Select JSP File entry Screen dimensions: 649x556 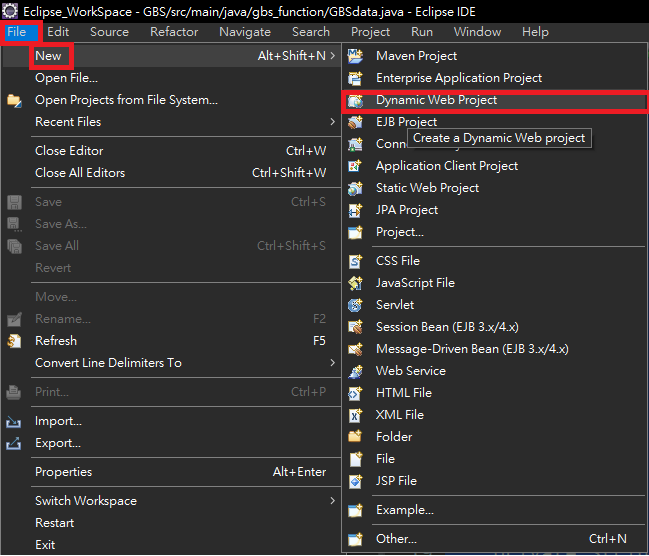495,481
